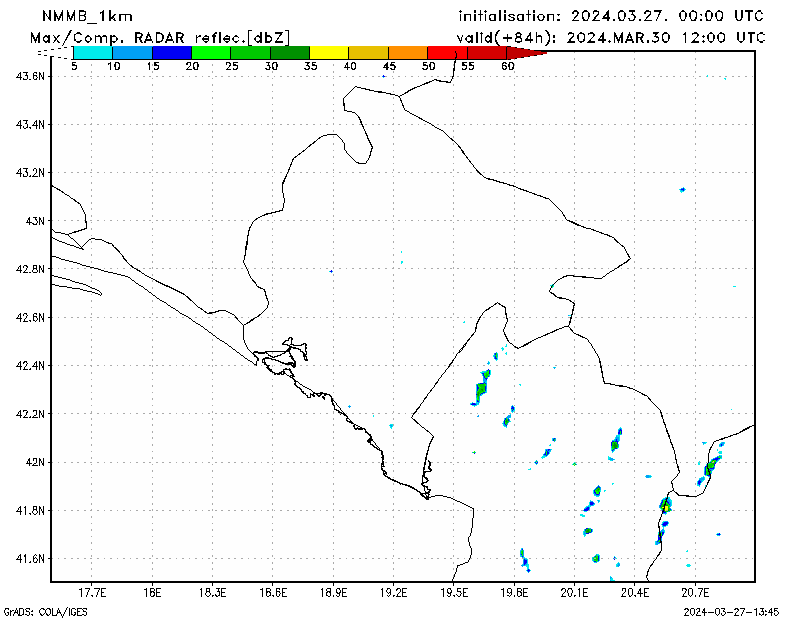Click the dark blue 15-20 dBZ swatch
This screenshot has height=618, width=800.
pyautogui.click(x=172, y=53)
